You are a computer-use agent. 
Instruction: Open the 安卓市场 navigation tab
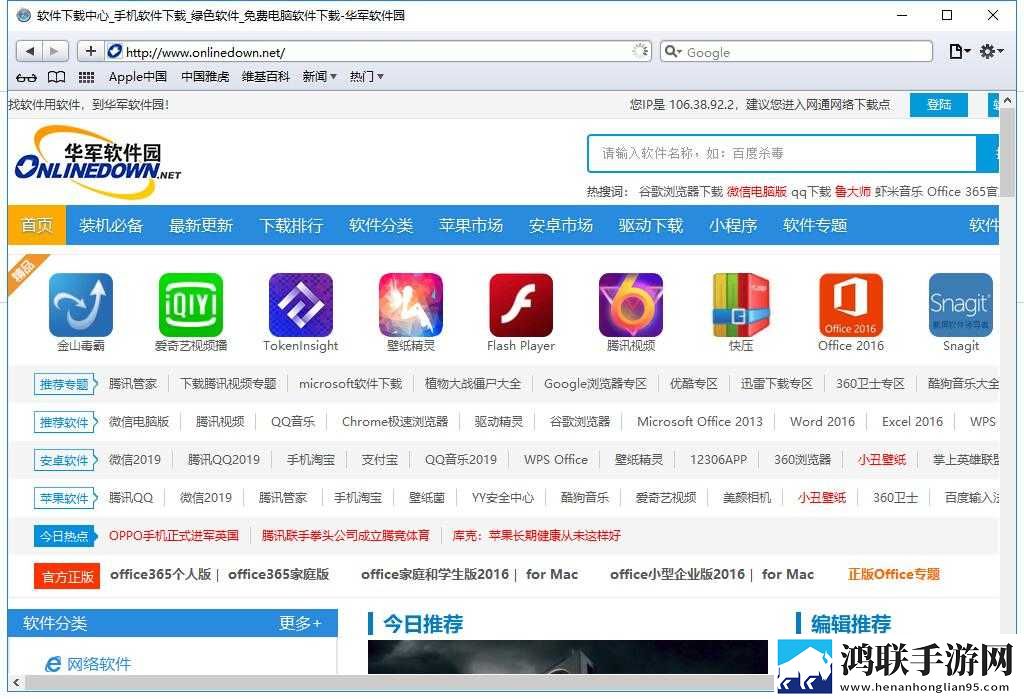point(561,225)
